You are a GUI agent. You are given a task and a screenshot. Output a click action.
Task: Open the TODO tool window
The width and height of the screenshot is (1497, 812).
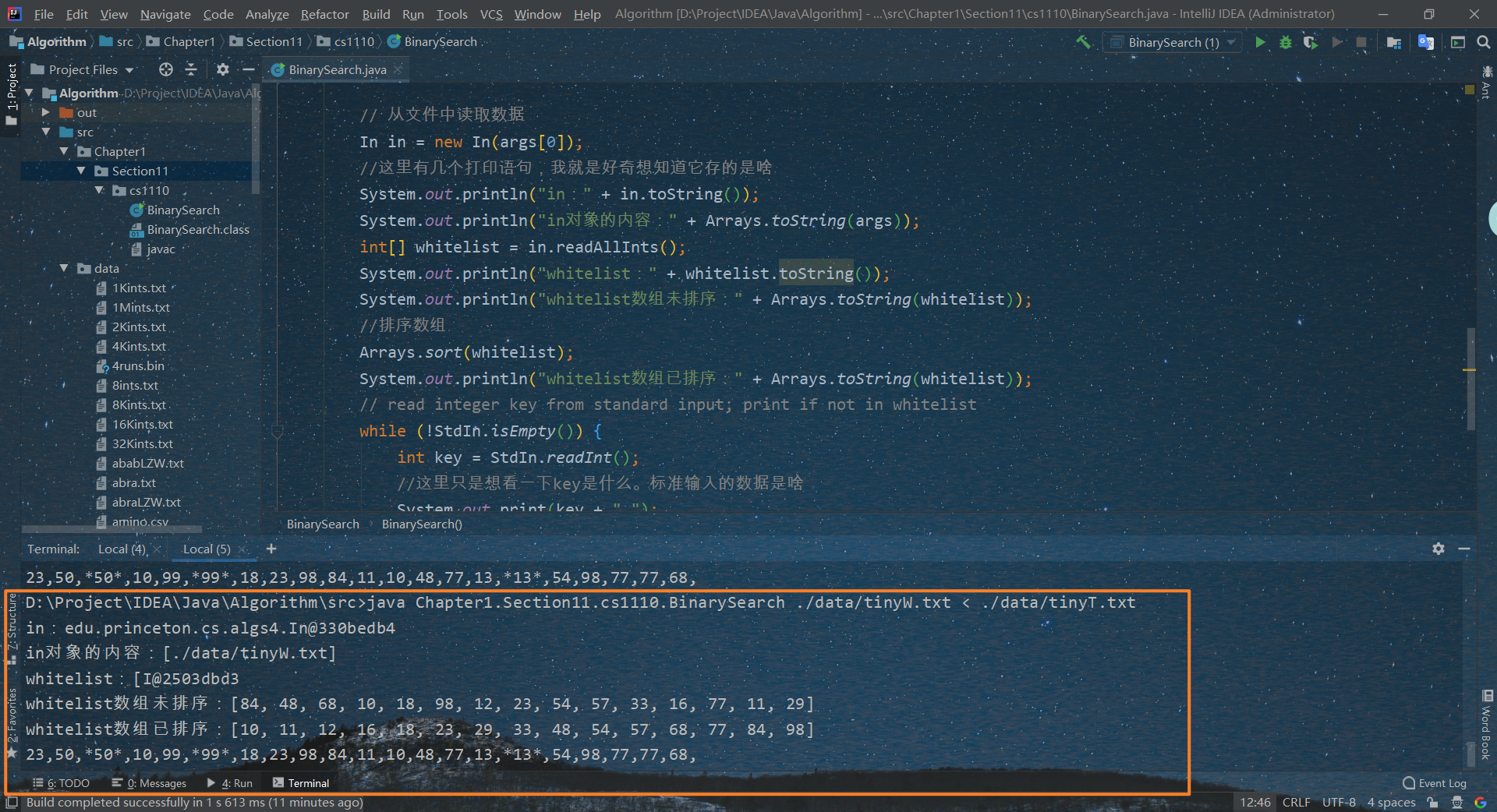point(62,783)
